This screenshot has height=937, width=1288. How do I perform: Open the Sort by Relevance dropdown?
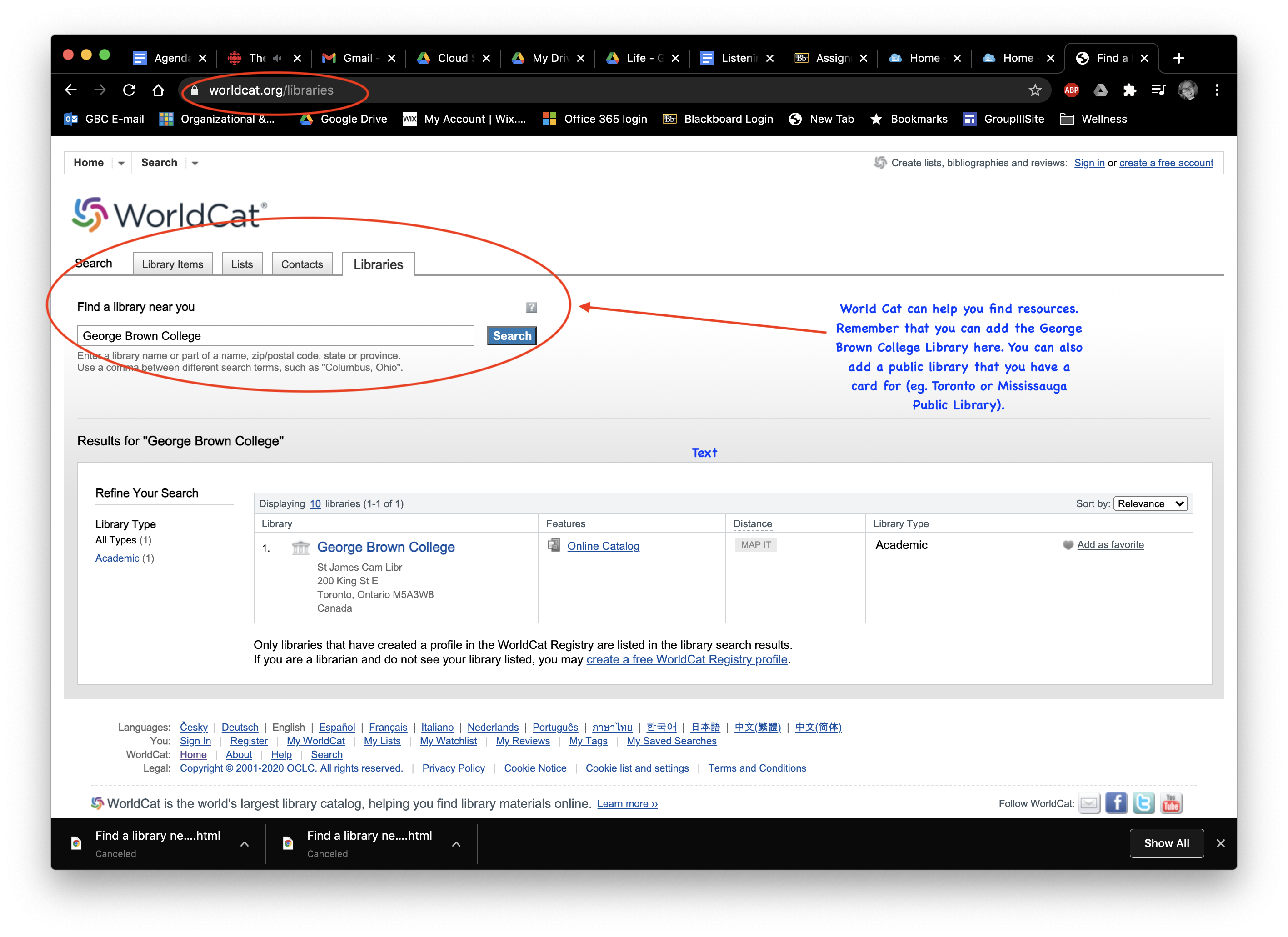pyautogui.click(x=1151, y=503)
